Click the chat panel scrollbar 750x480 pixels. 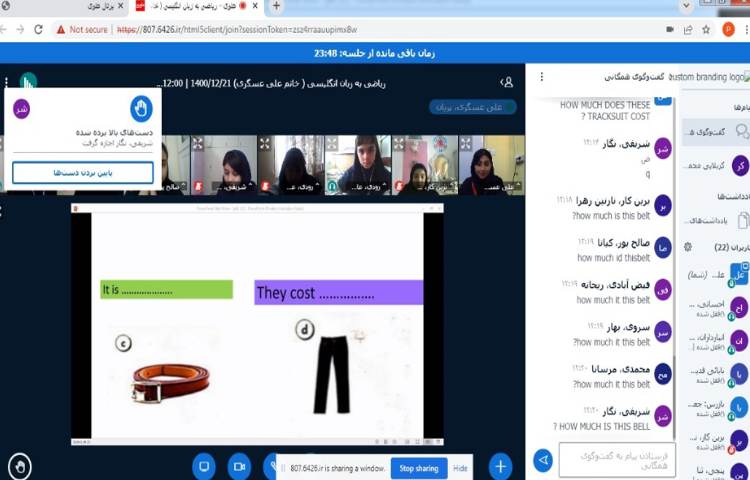674,397
